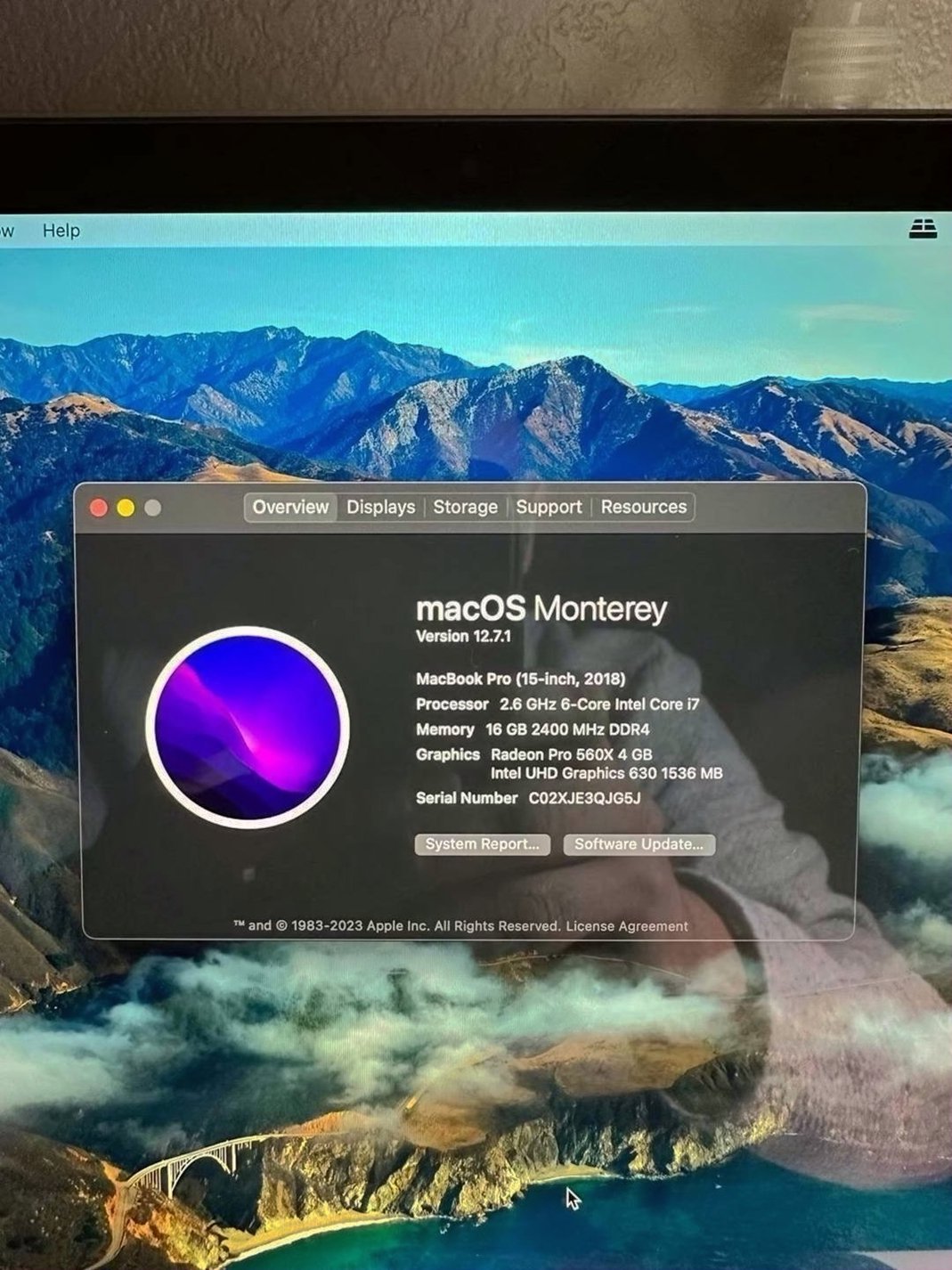Switch to the Overview tab
952x1270 pixels.
(x=290, y=507)
